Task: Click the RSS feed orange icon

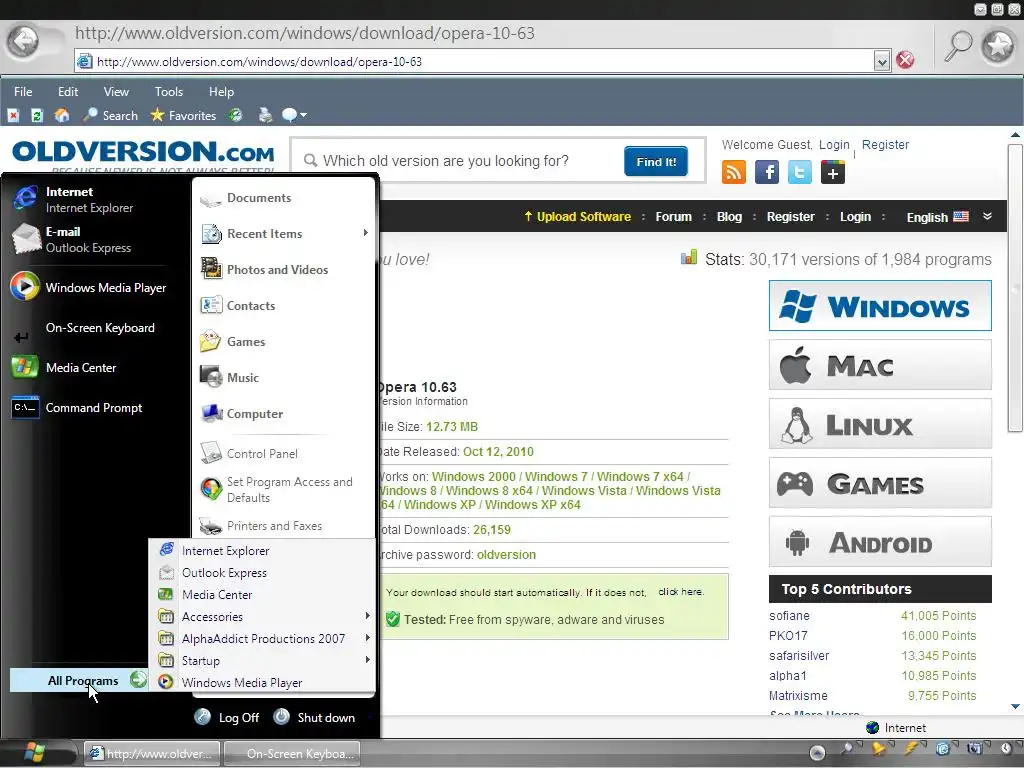Action: click(733, 172)
